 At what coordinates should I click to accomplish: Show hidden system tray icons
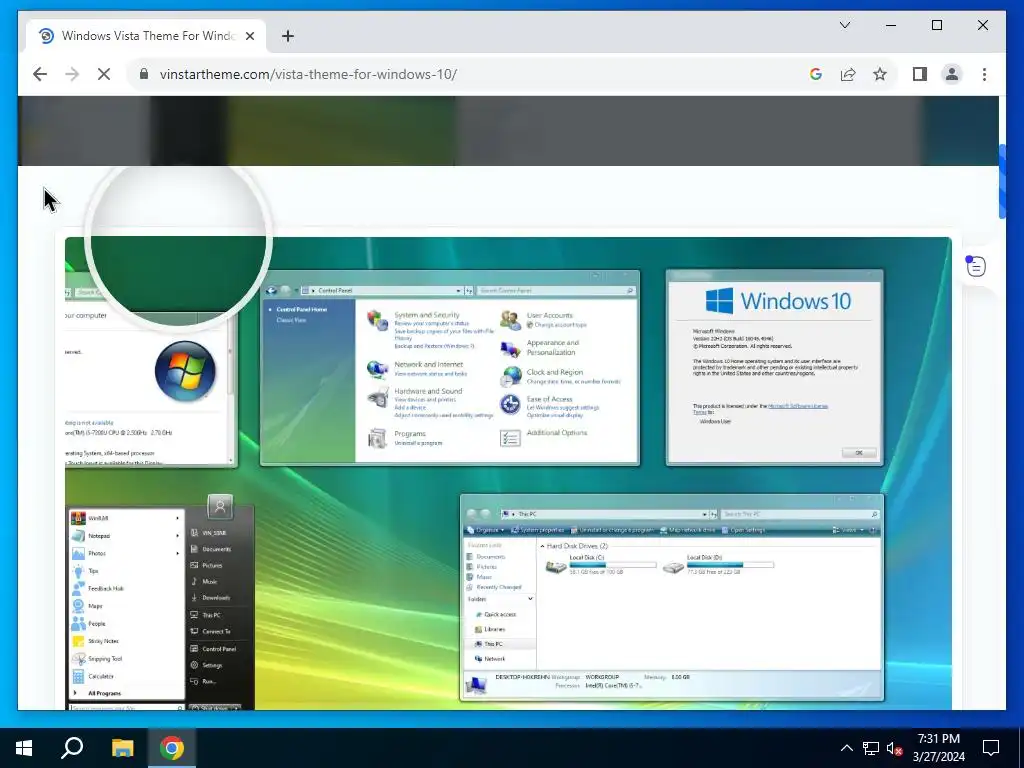(846, 748)
